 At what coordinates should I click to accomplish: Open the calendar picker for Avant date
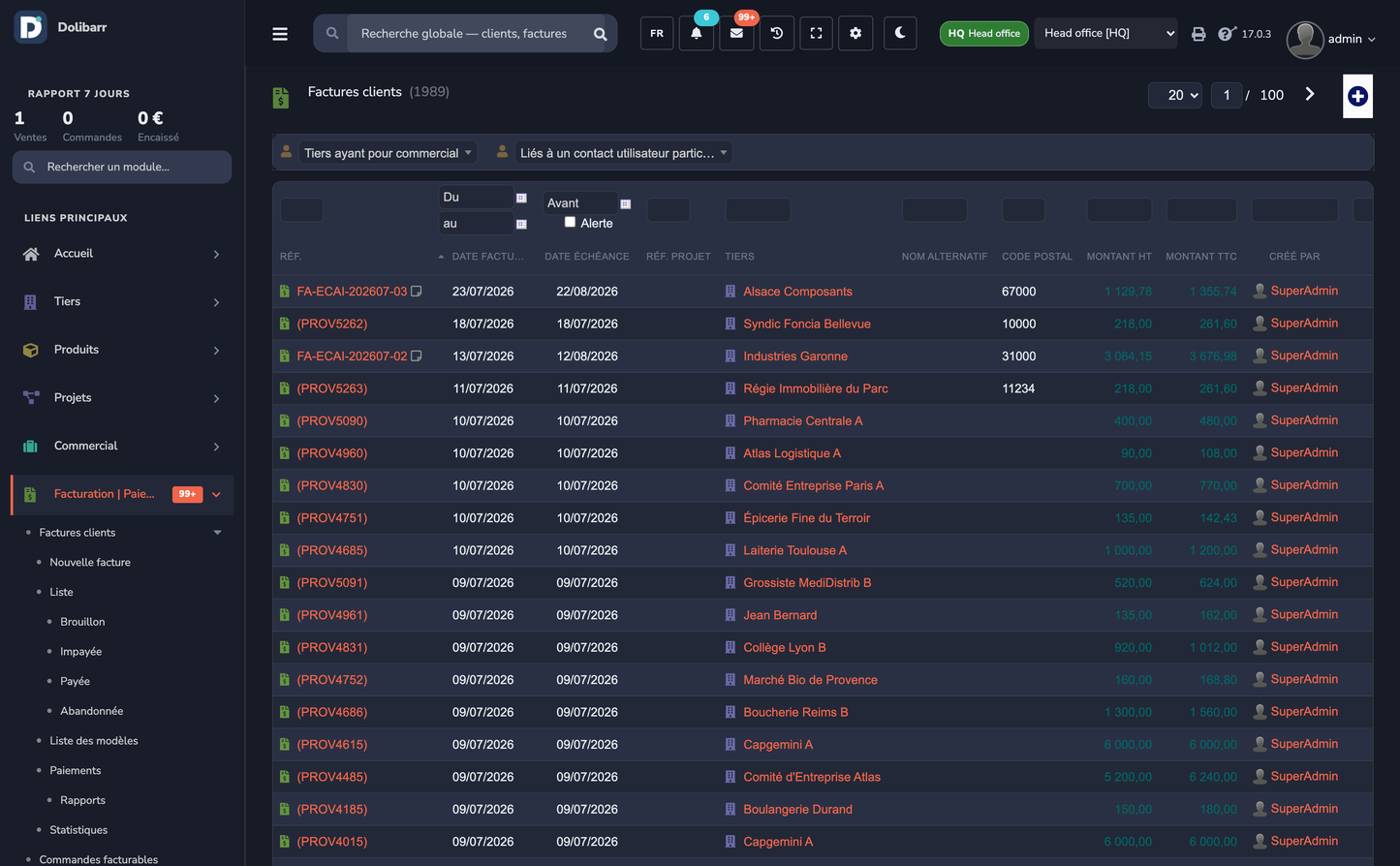click(x=625, y=203)
